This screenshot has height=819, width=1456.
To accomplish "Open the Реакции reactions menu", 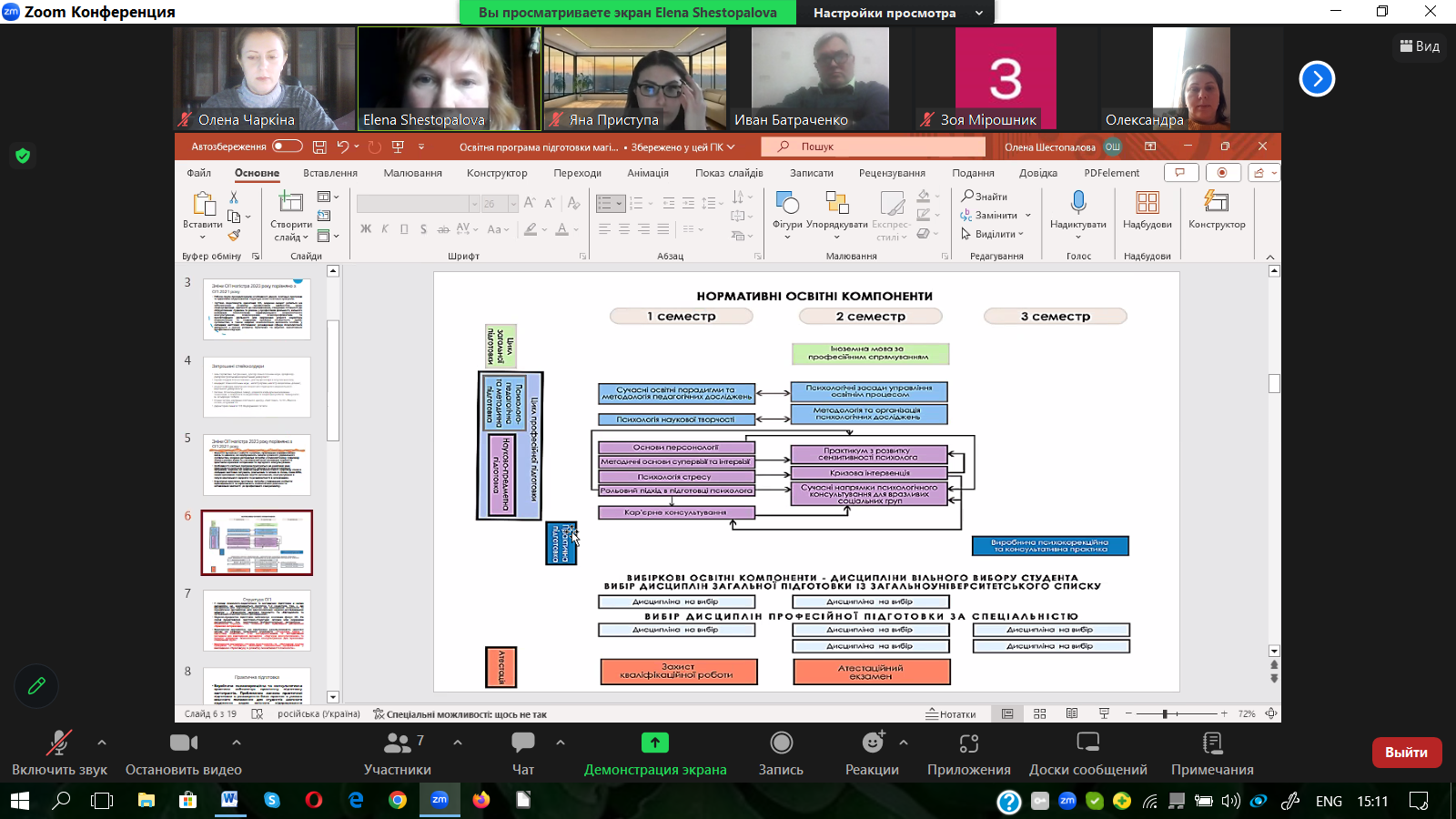I will (872, 753).
